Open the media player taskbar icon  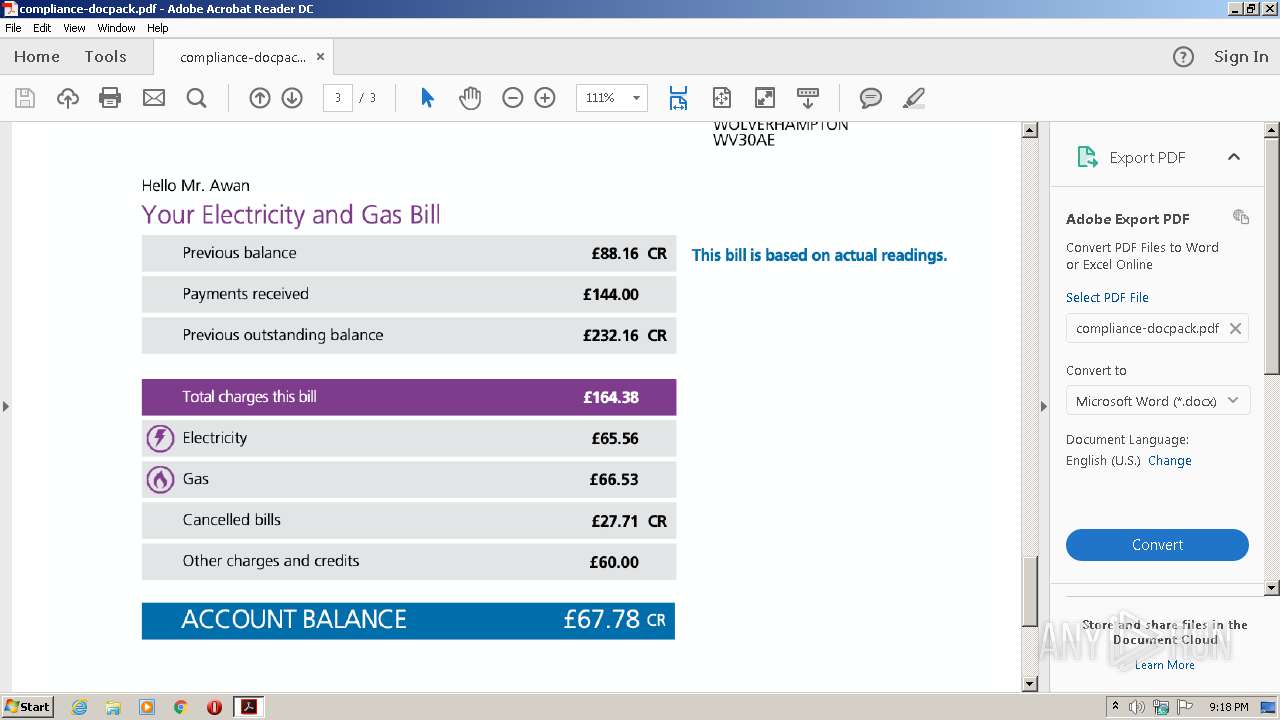coord(147,707)
